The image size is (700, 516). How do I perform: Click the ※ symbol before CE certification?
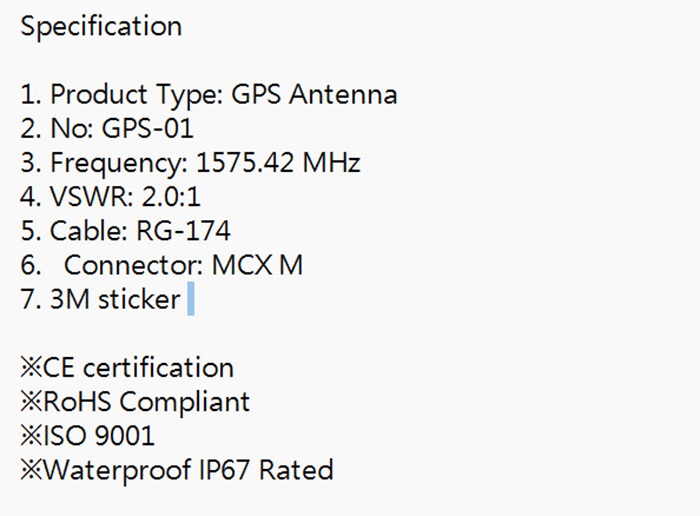[x=30, y=368]
